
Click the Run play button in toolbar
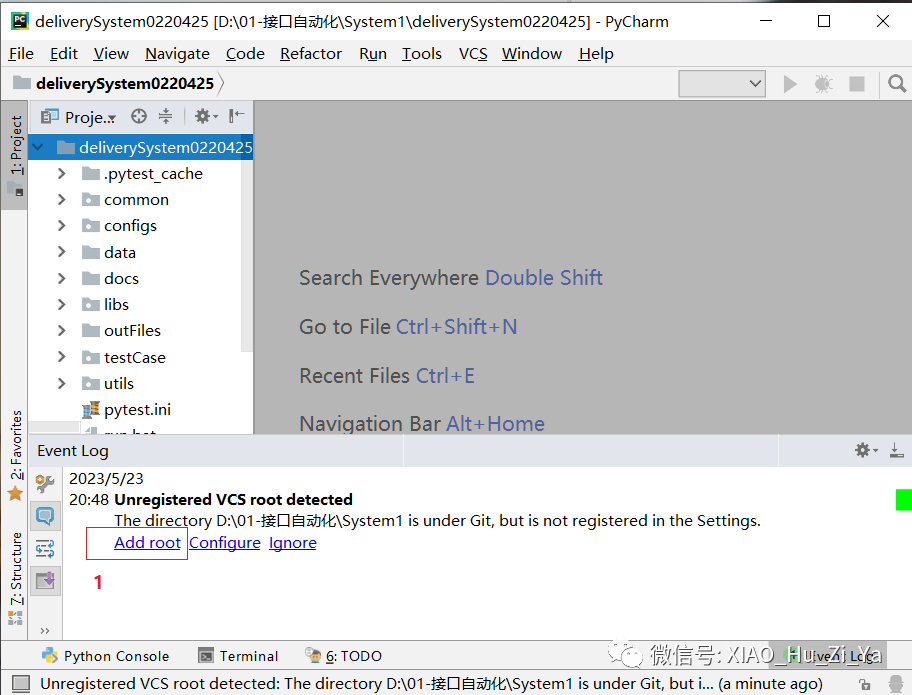(x=790, y=84)
